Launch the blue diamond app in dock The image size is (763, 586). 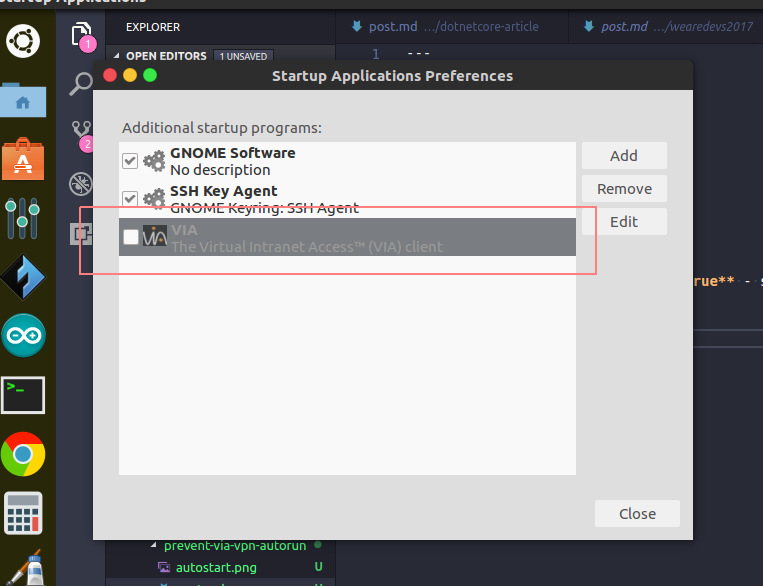(23, 276)
